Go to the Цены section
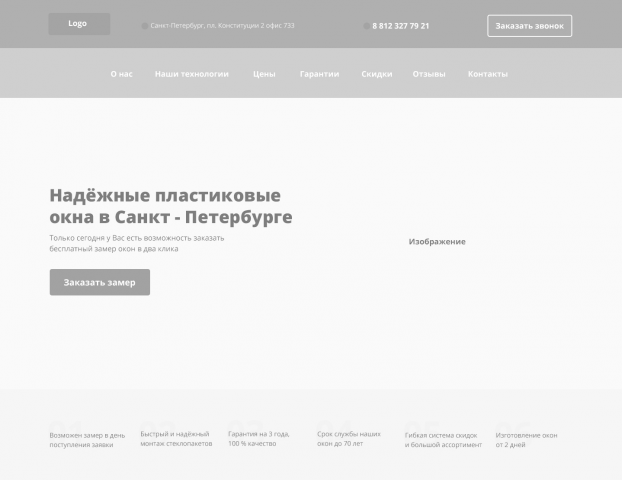The image size is (622, 480). [264, 74]
